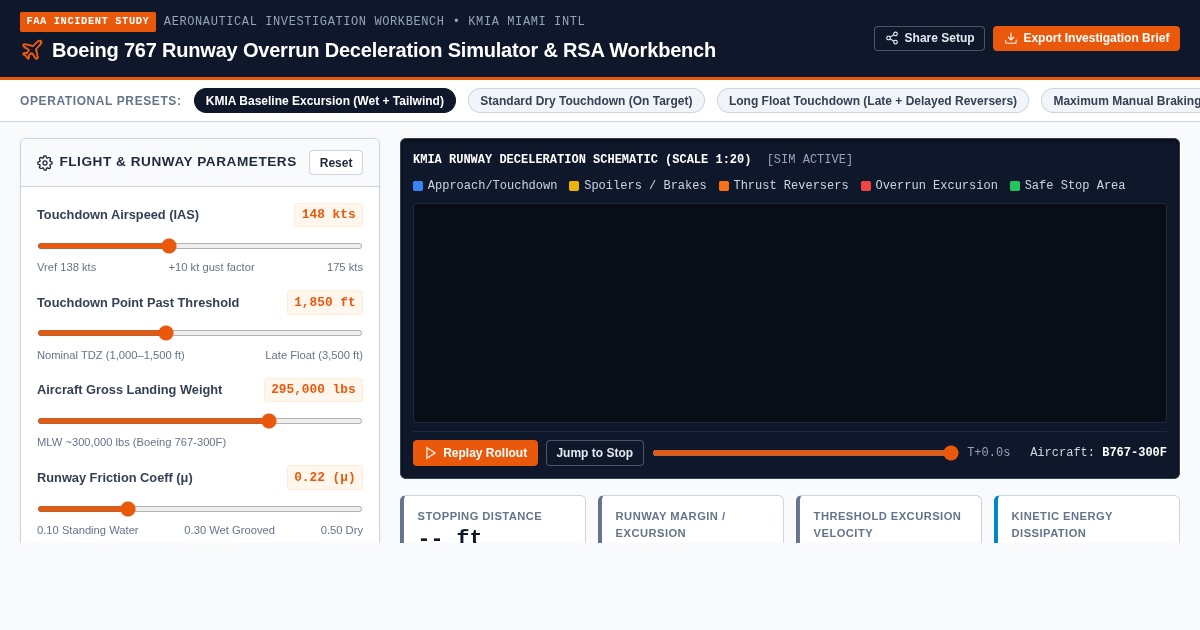Click the T+0.0s time readout
Screen dimensions: 1200x630
(988, 453)
